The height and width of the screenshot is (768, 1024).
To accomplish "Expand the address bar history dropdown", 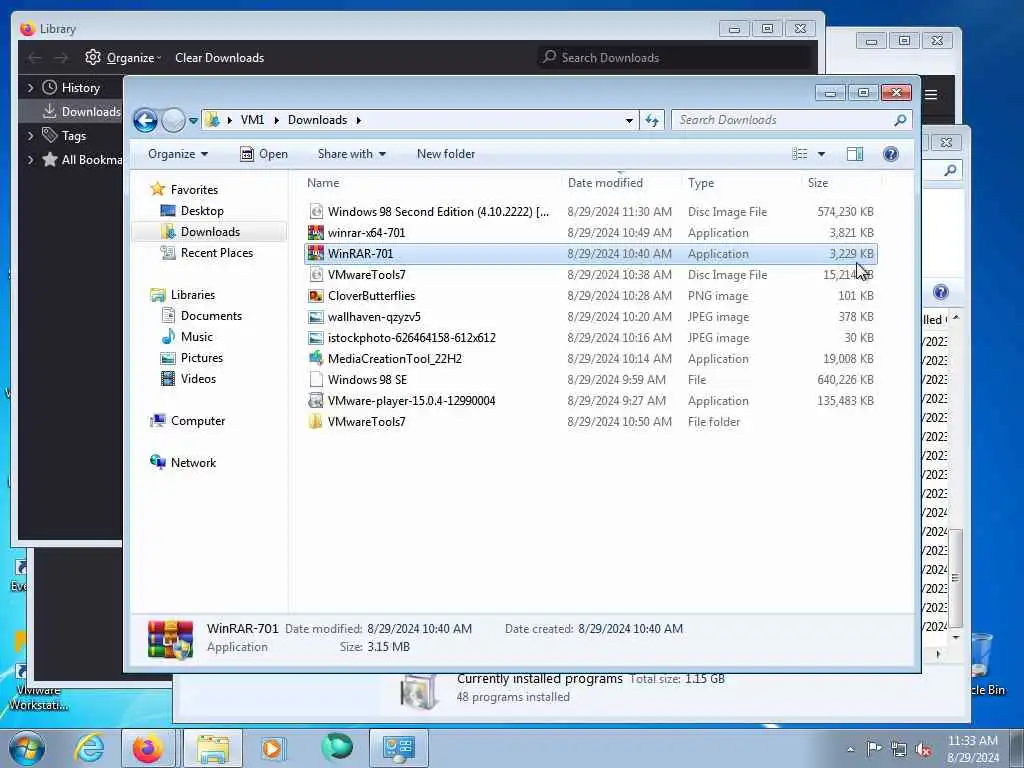I will click(x=629, y=120).
